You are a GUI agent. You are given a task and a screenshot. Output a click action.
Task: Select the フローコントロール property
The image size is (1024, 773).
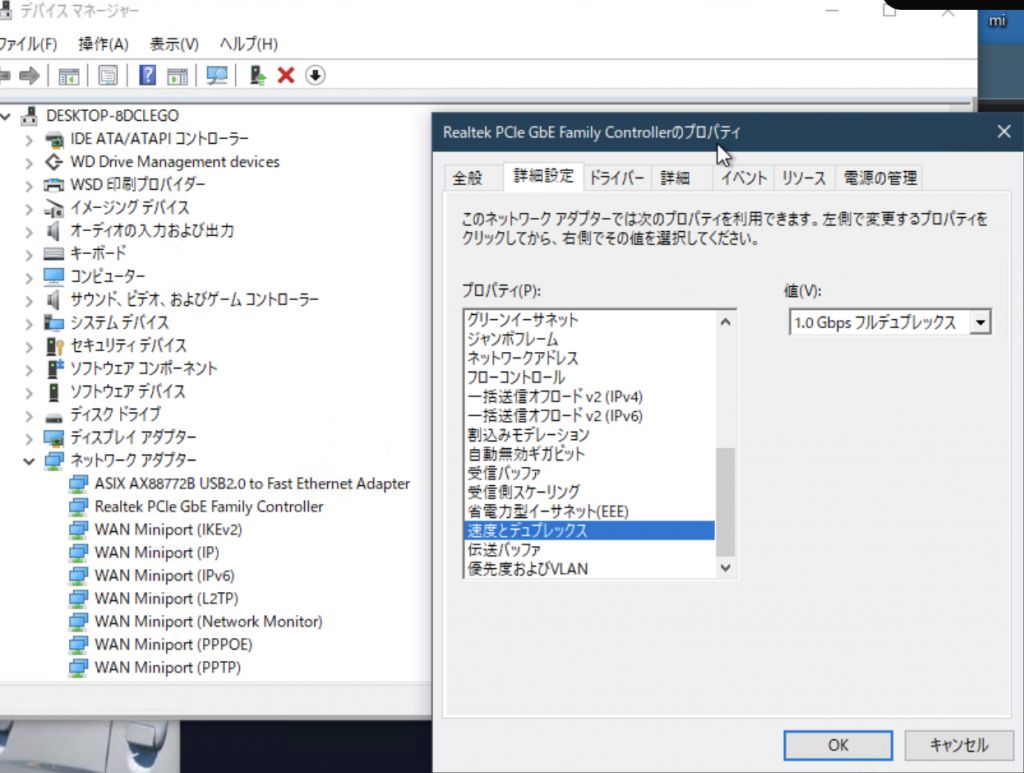pos(589,377)
